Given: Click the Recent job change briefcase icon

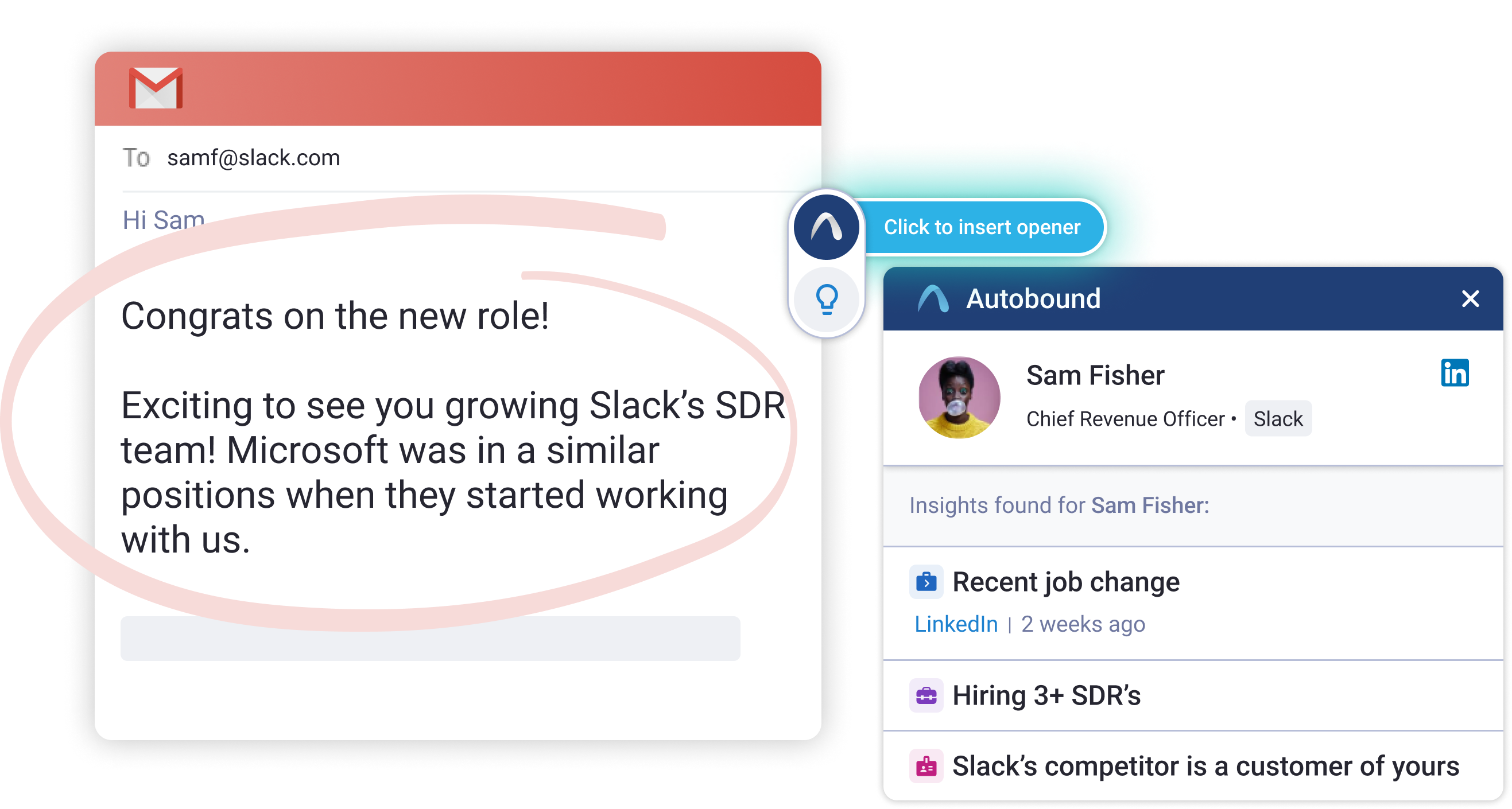Looking at the screenshot, I should (926, 582).
